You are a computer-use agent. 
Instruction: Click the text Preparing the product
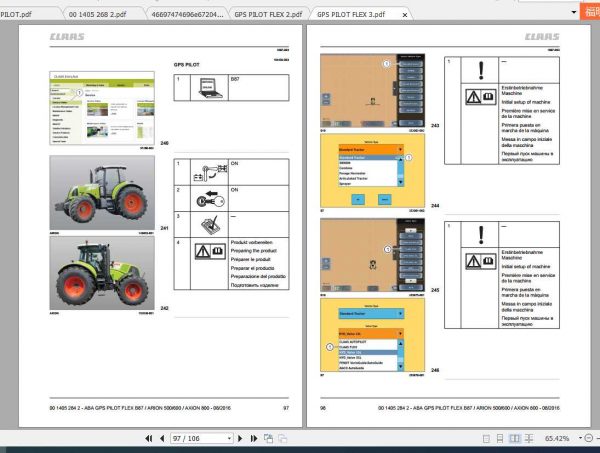[254, 251]
